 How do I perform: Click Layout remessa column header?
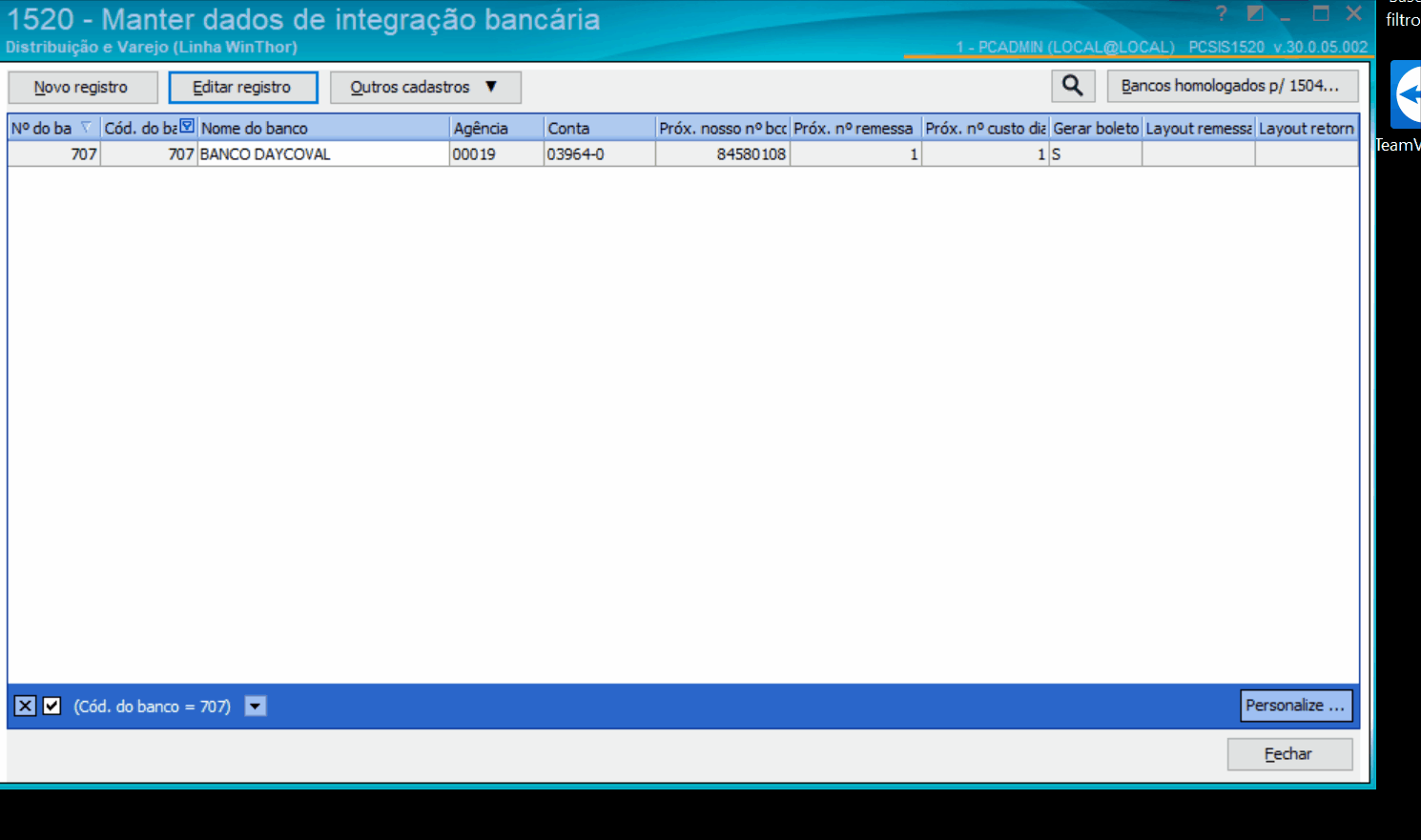(1199, 128)
